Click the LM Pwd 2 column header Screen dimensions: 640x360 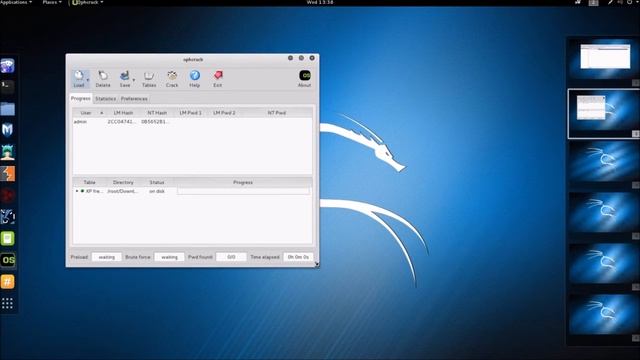224,113
